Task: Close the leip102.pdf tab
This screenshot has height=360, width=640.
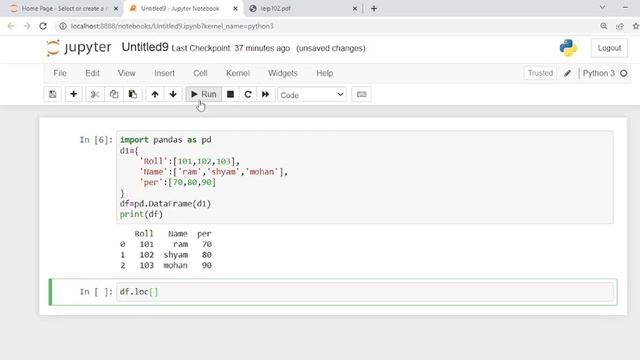Action: pyautogui.click(x=355, y=9)
